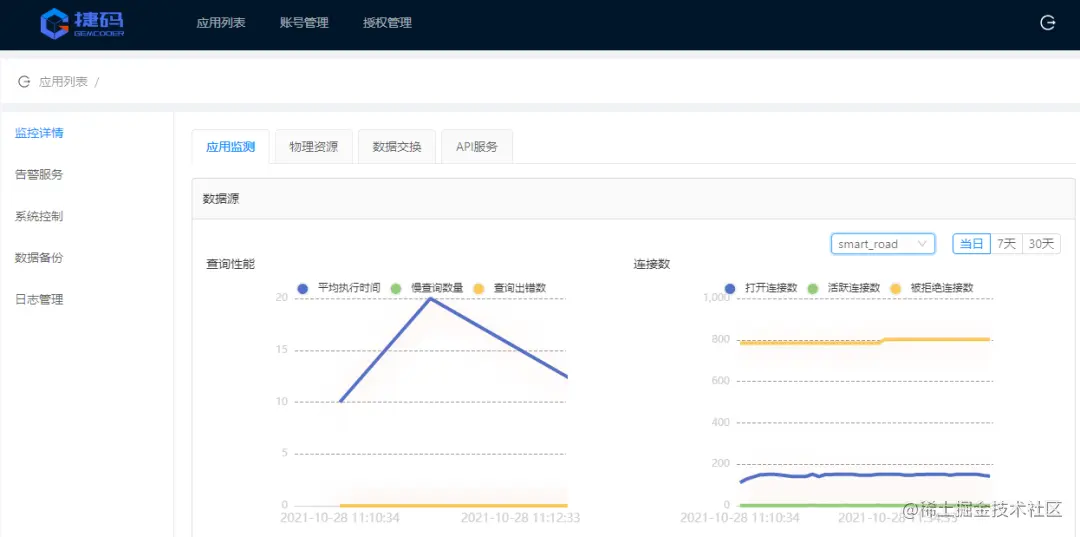The height and width of the screenshot is (537, 1080).
Task: Open the 应用列表 top navigation item
Action: (221, 23)
